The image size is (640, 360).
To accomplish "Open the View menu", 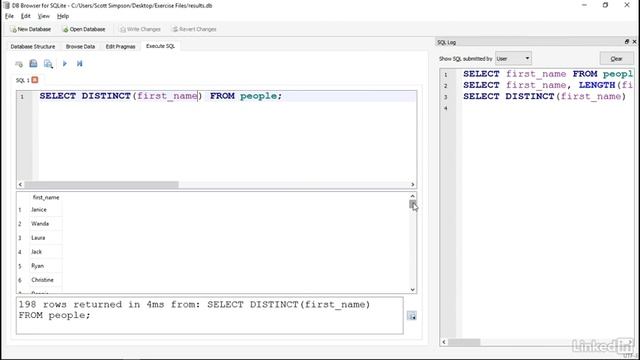I will tap(44, 16).
